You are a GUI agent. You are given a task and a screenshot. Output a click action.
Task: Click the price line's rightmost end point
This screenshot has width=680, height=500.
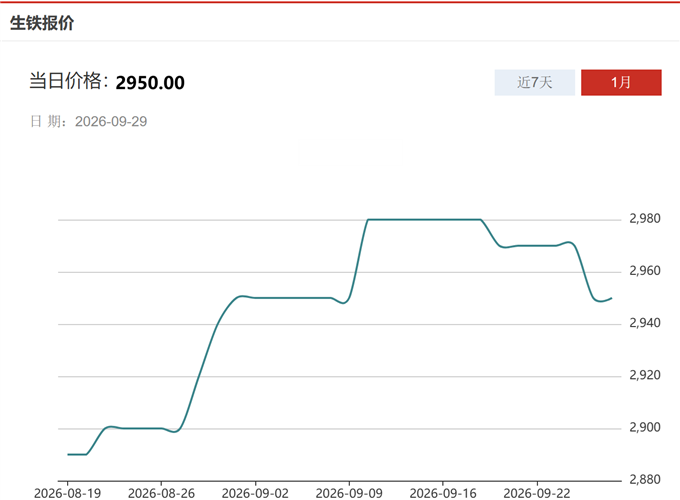tap(611, 298)
